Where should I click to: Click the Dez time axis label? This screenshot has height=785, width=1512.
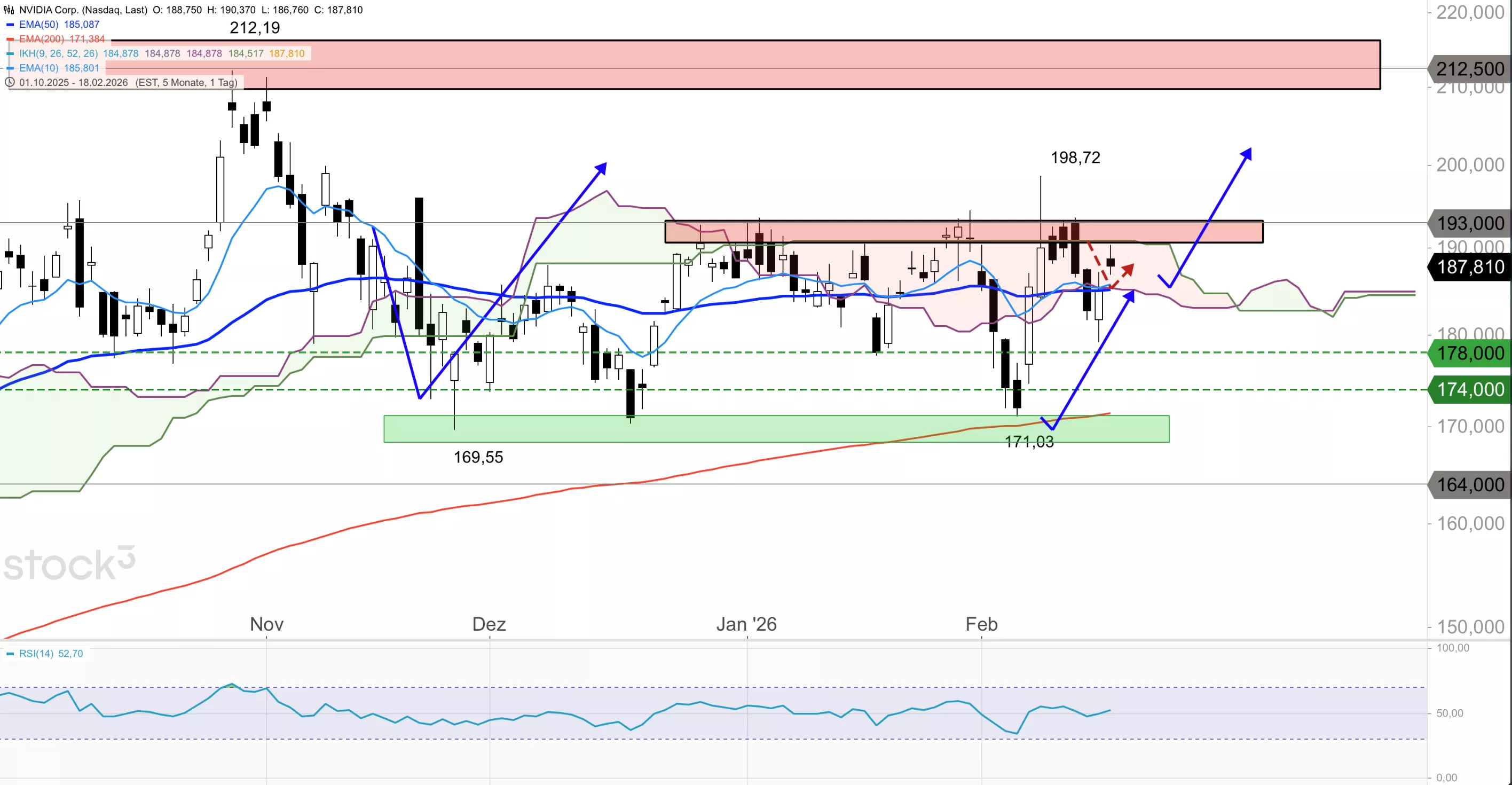coord(489,624)
